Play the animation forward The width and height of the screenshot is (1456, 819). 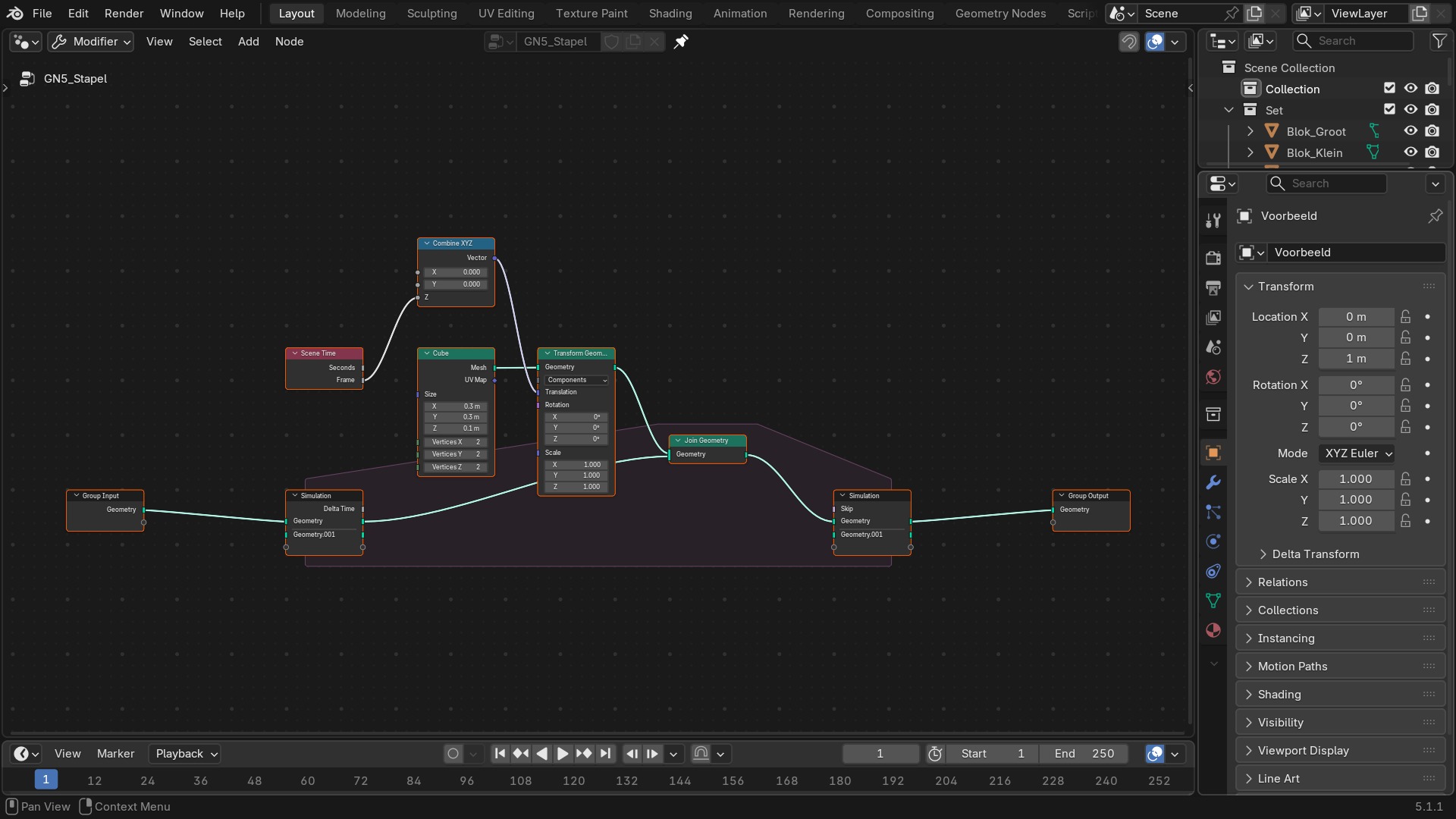(x=563, y=753)
